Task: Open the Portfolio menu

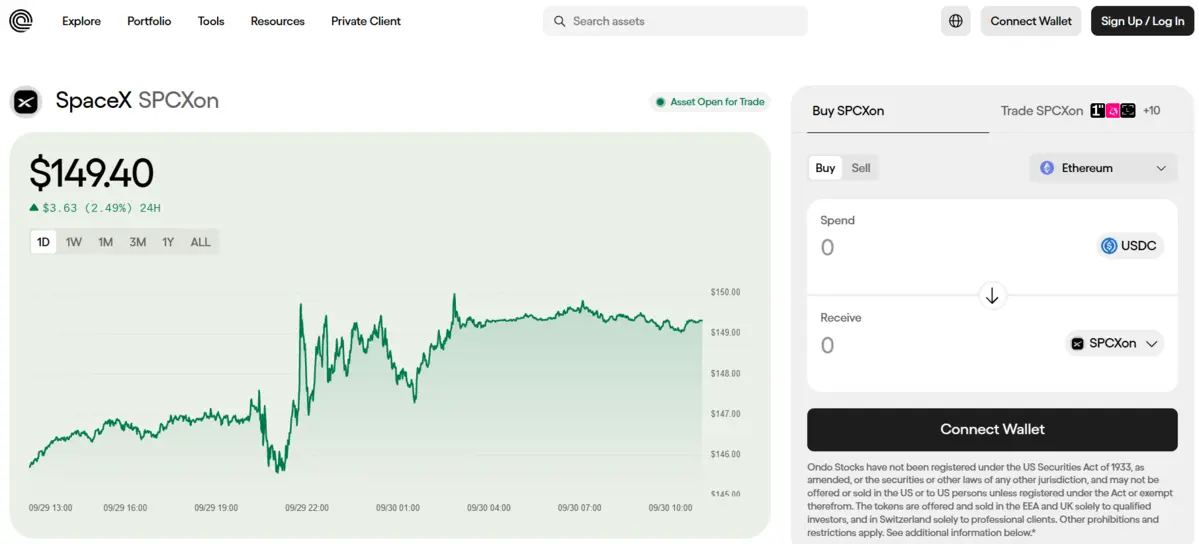Action: coord(149,21)
